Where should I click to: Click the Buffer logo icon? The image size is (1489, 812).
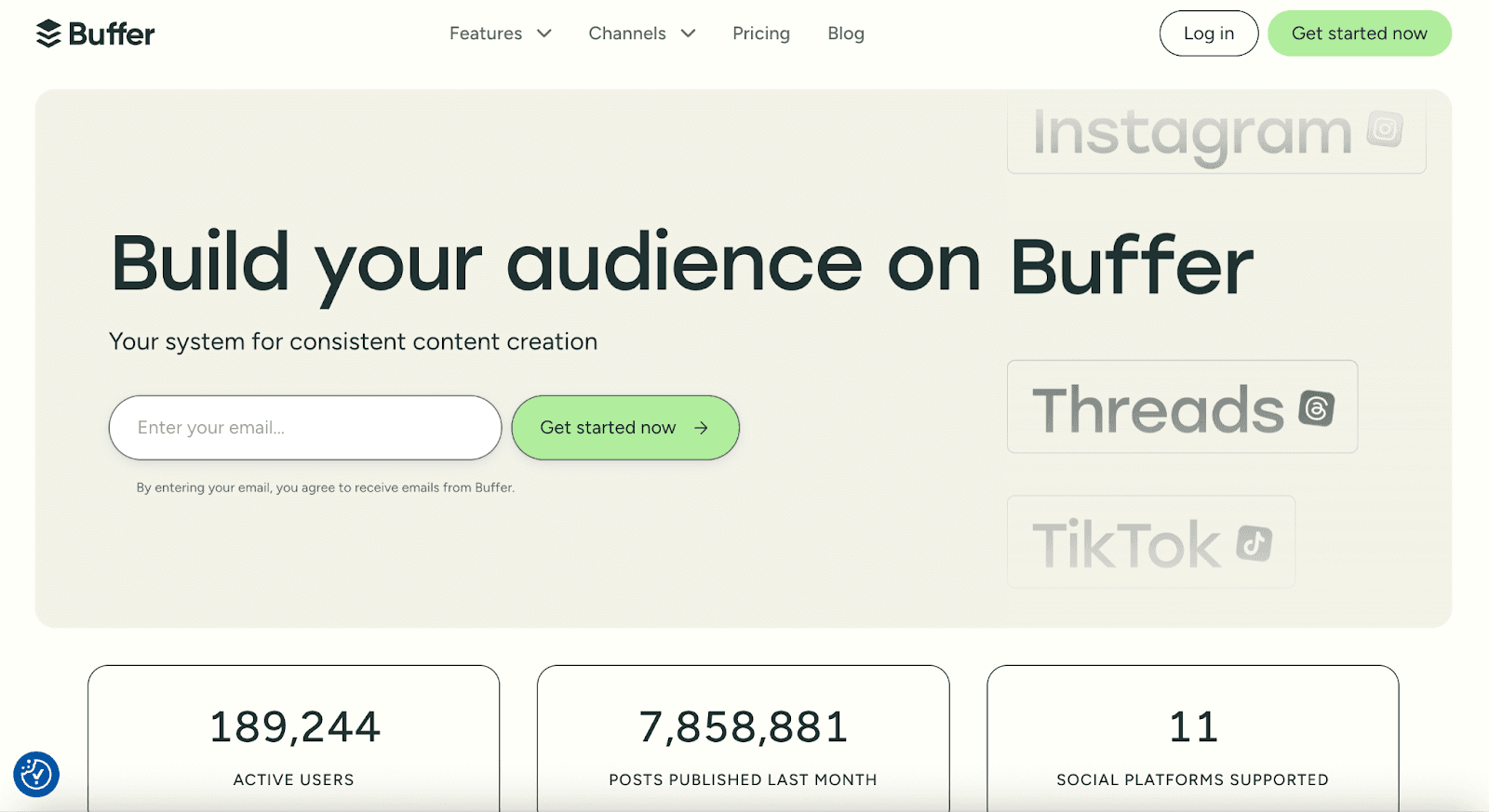click(x=48, y=33)
